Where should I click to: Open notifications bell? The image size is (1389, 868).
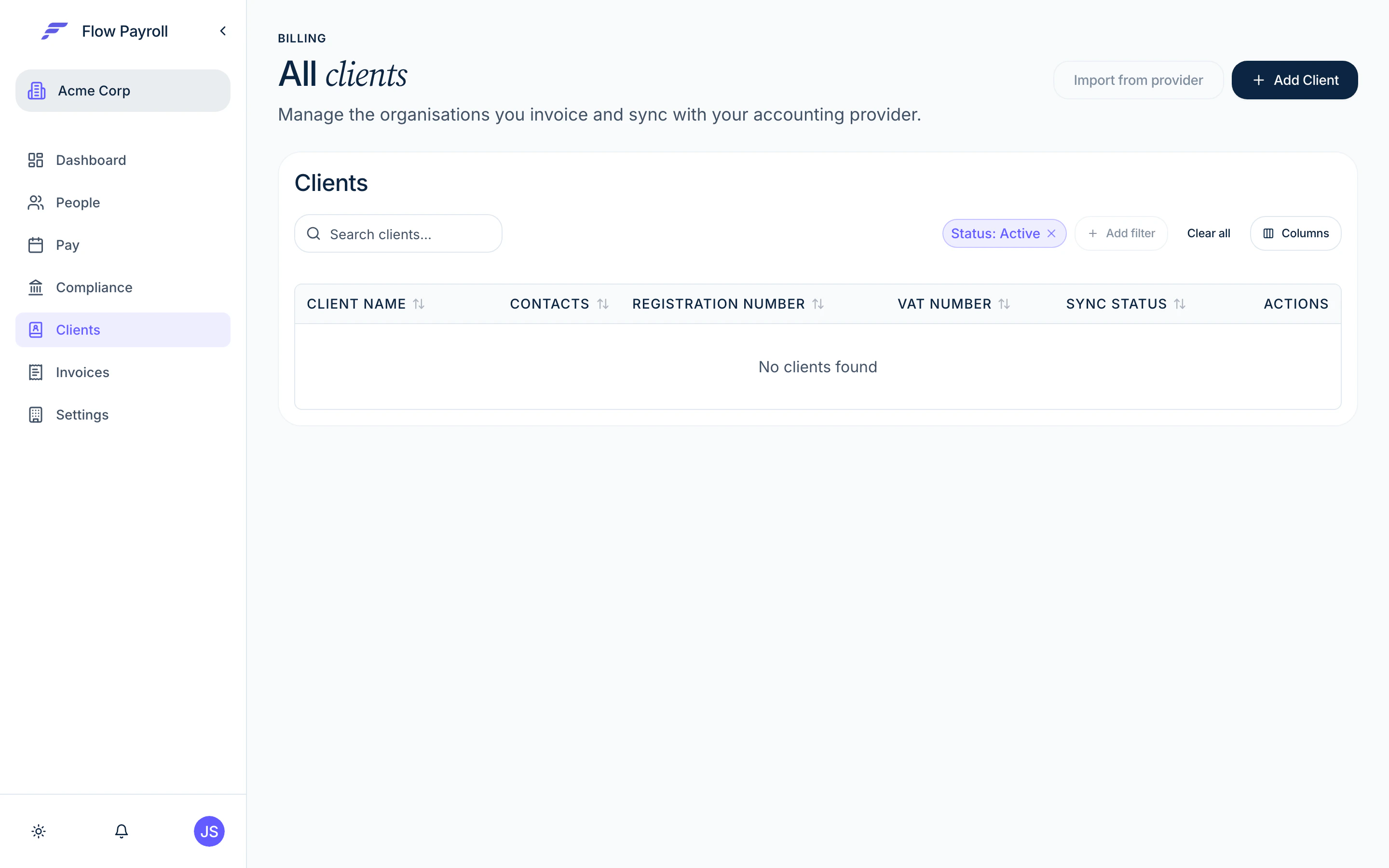click(121, 831)
